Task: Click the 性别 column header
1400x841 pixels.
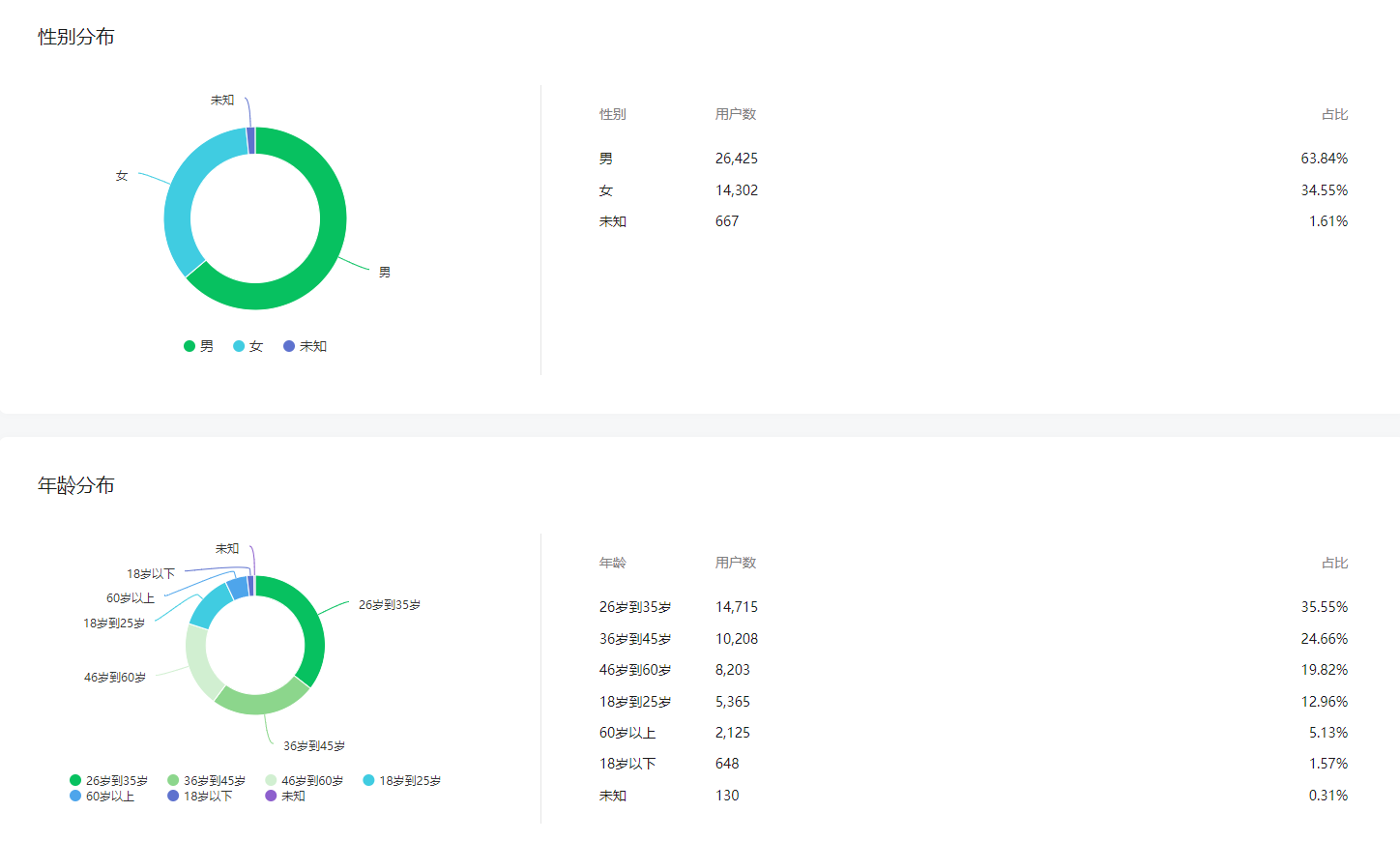Action: coord(612,114)
